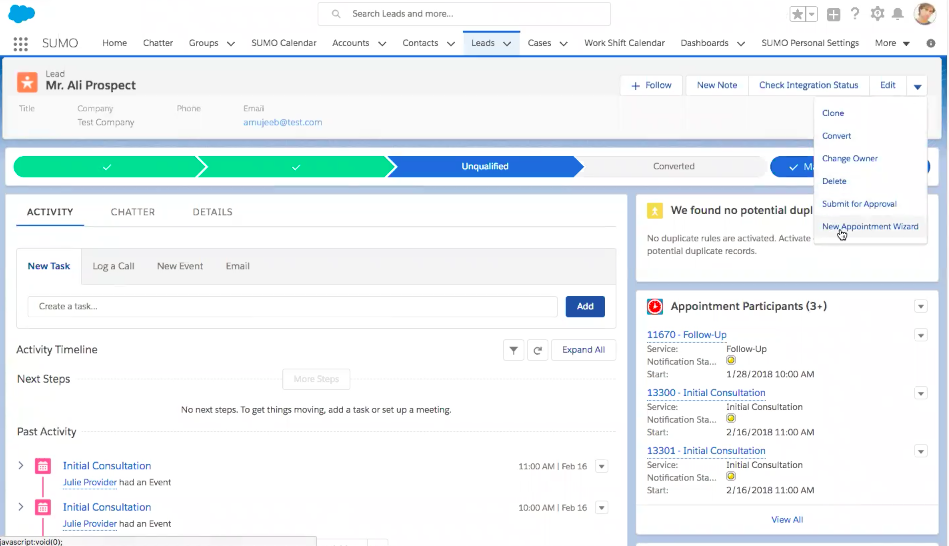Expand the Dashboards nav dropdown
Screen dimensions: 949x546
pyautogui.click(x=741, y=44)
